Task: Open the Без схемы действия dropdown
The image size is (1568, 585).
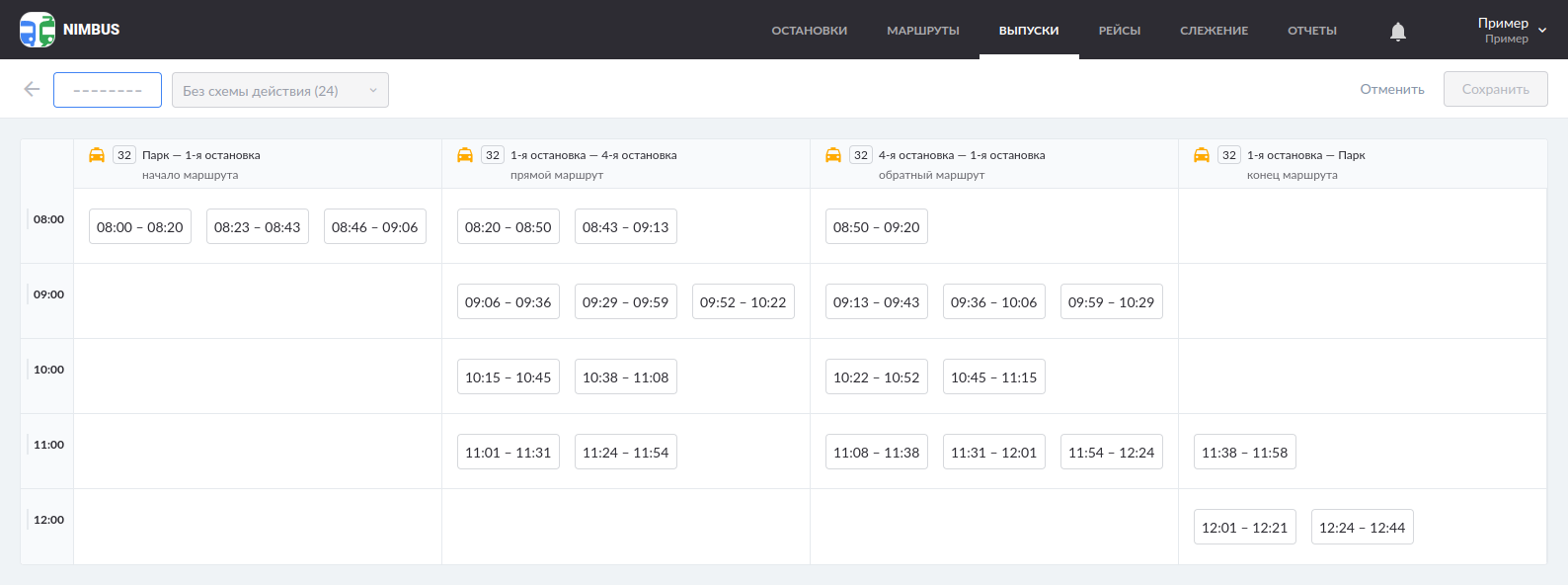Action: click(x=280, y=90)
